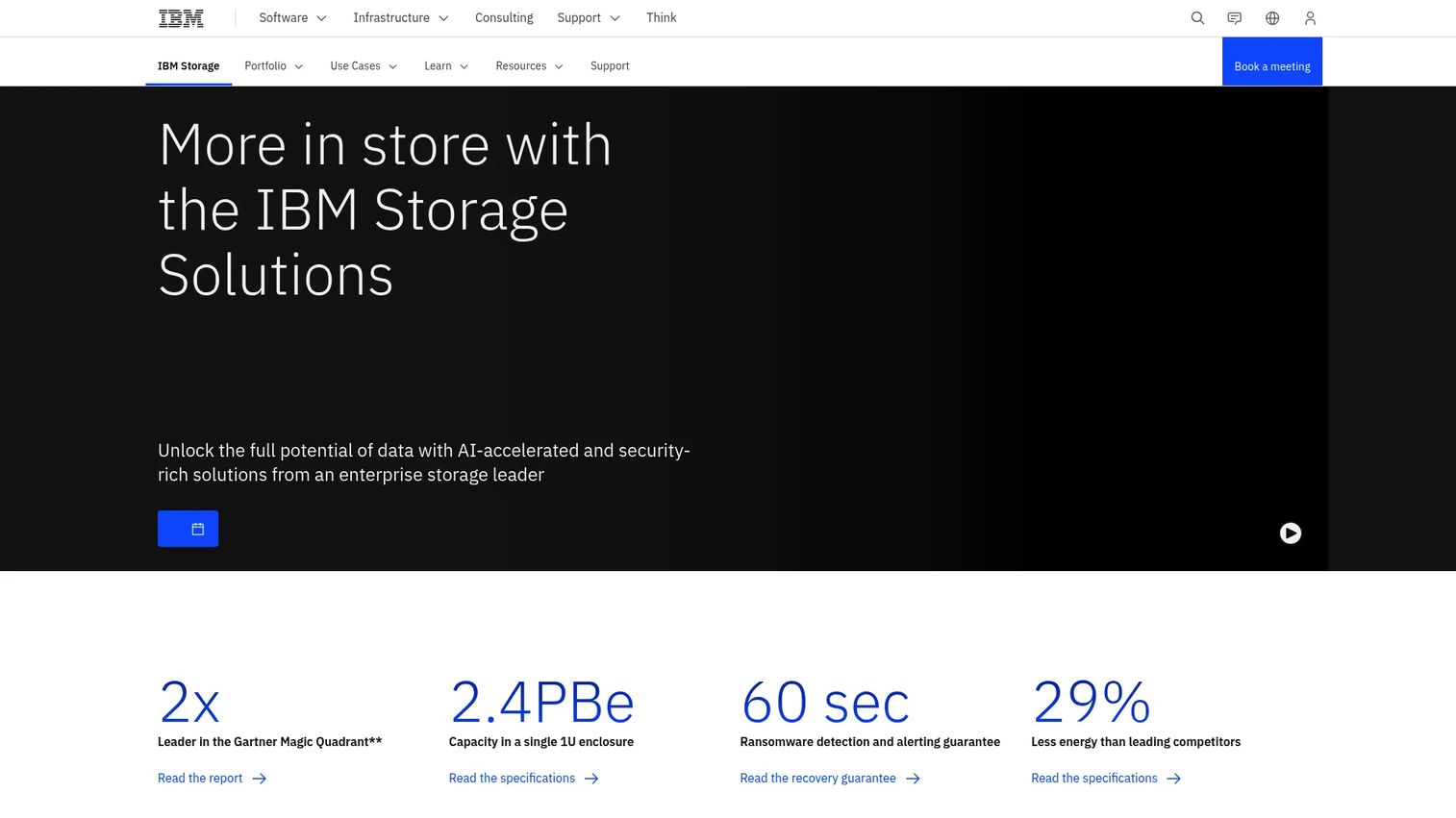Image resolution: width=1456 pixels, height=818 pixels.
Task: Select the IBM Storage tab
Action: (x=188, y=66)
